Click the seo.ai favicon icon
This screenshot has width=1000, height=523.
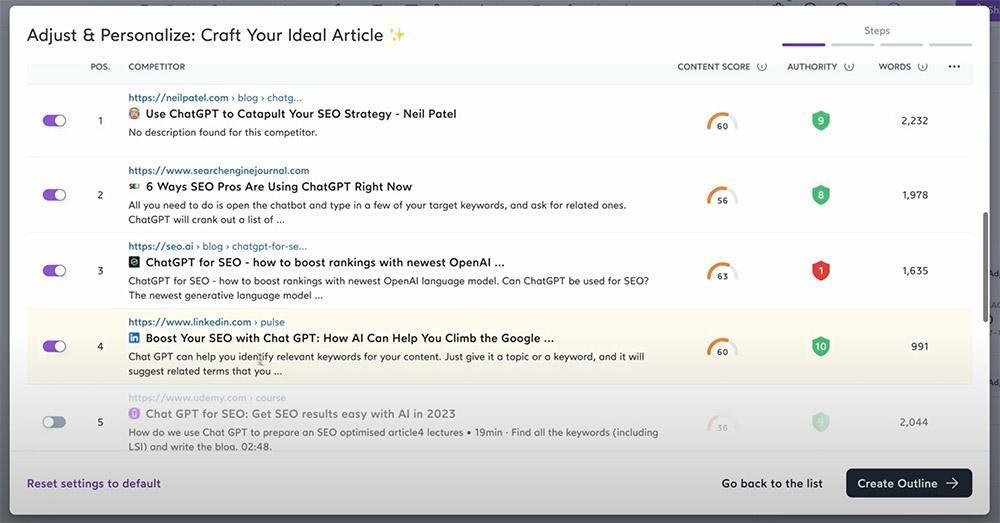pos(134,262)
